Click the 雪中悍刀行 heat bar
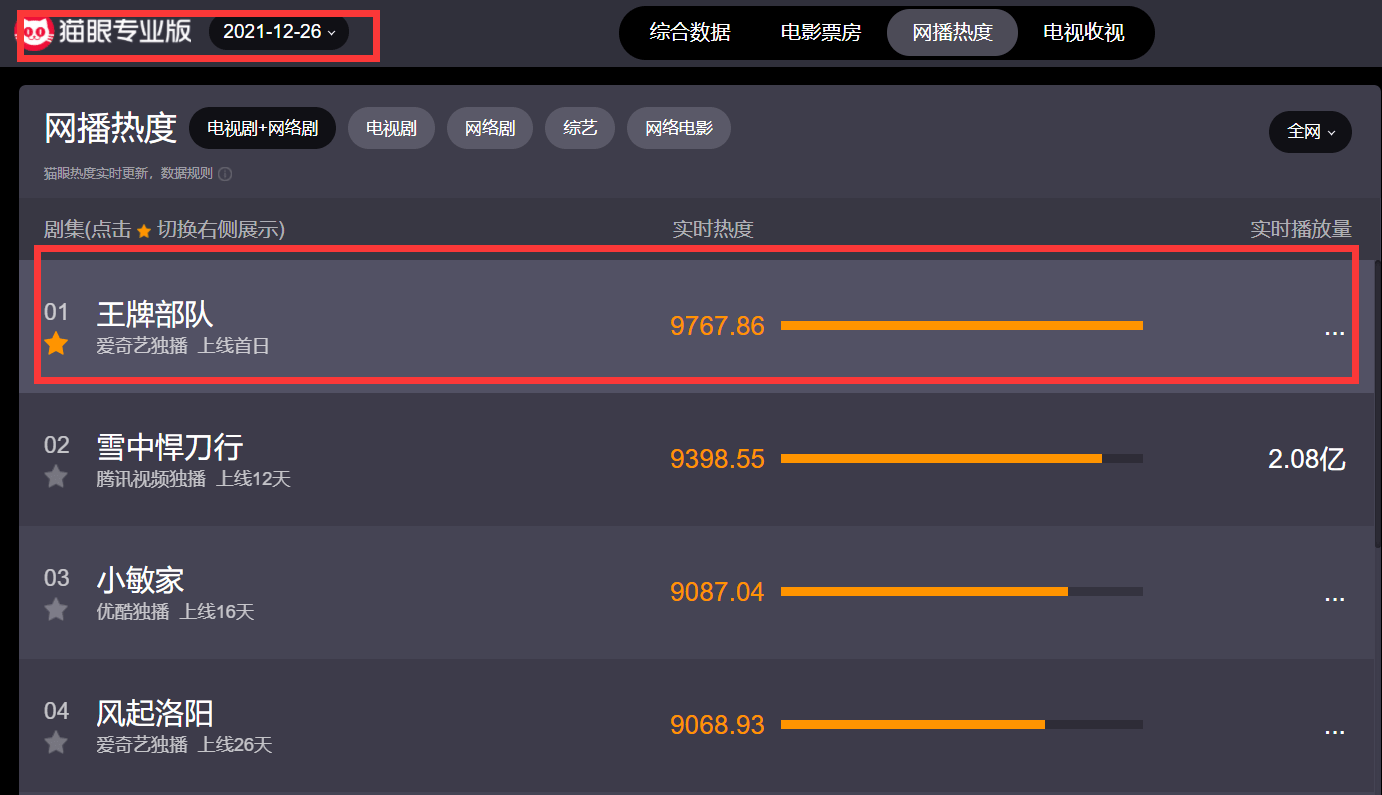The image size is (1382, 795). pyautogui.click(x=962, y=458)
